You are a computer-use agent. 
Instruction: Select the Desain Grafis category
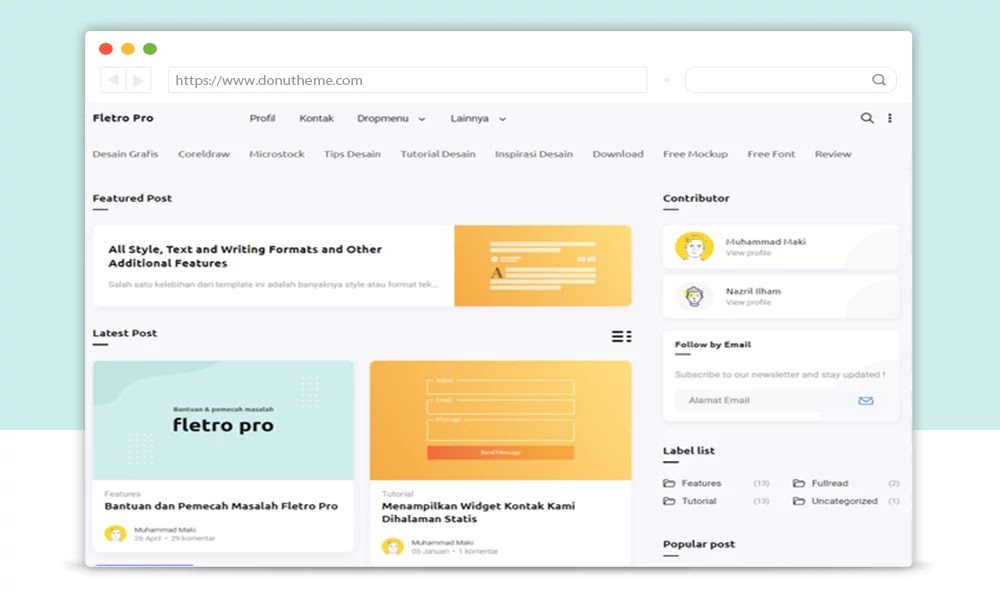(125, 154)
